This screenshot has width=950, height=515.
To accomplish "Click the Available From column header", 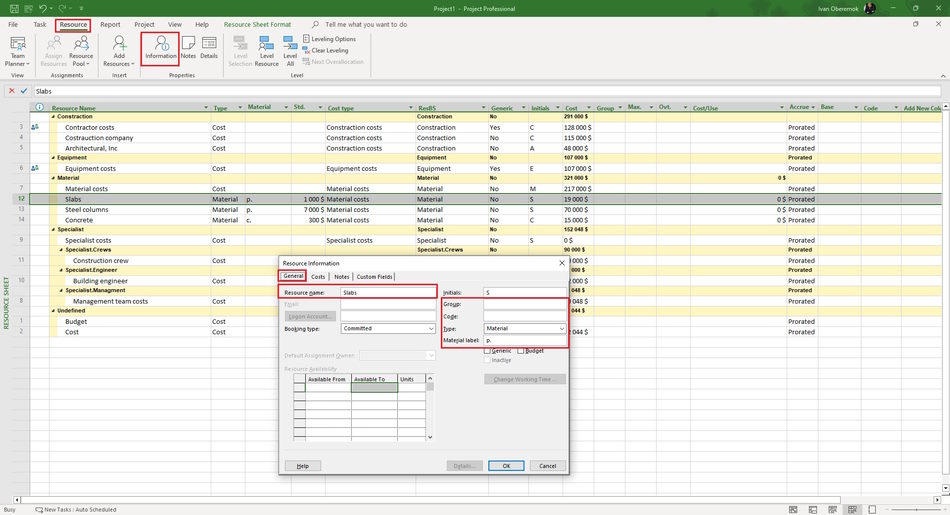I will [x=328, y=379].
